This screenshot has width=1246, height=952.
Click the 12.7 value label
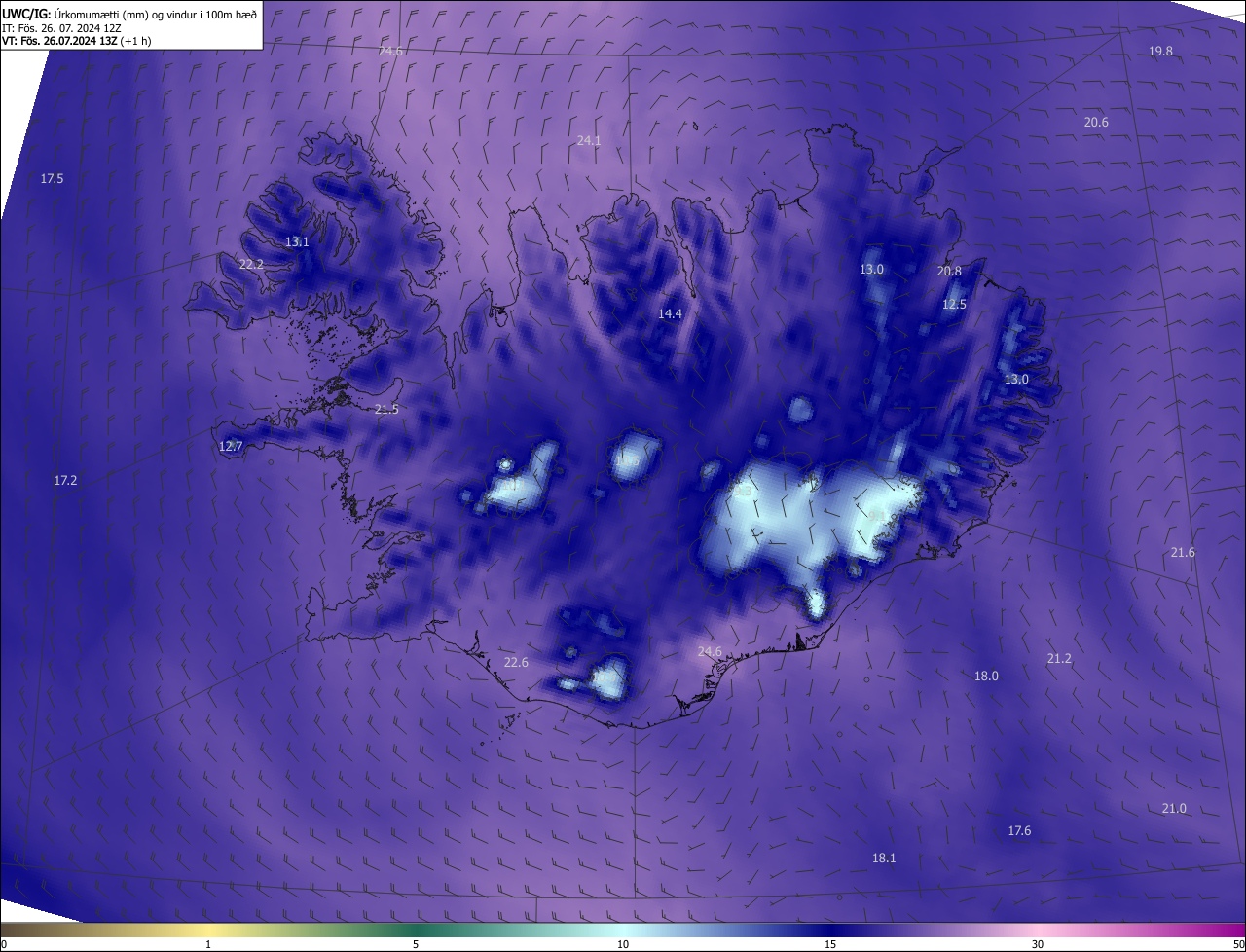(x=231, y=446)
